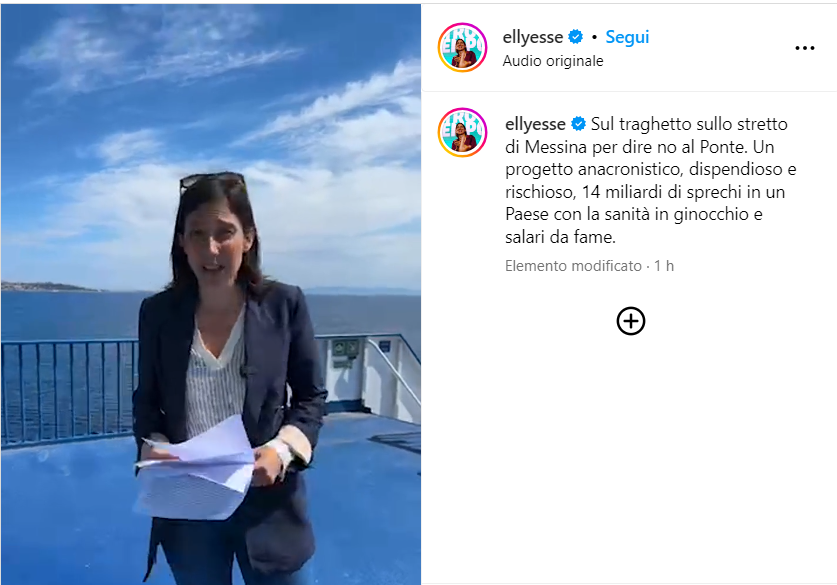
Task: Click the 1 h timestamp
Action: click(x=664, y=266)
